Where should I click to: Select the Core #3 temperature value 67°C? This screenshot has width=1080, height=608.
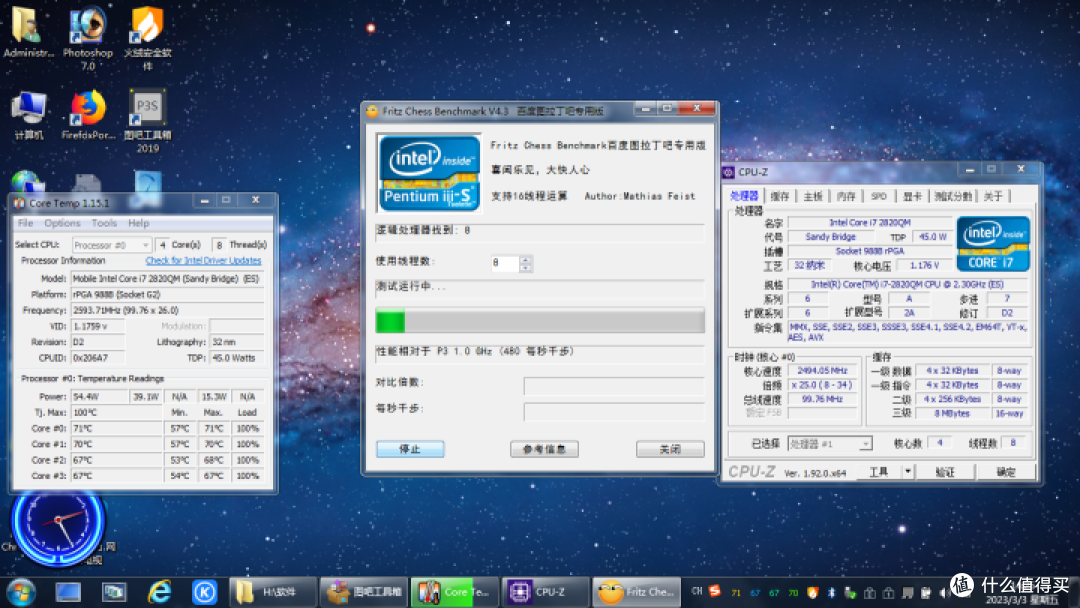click(116, 476)
